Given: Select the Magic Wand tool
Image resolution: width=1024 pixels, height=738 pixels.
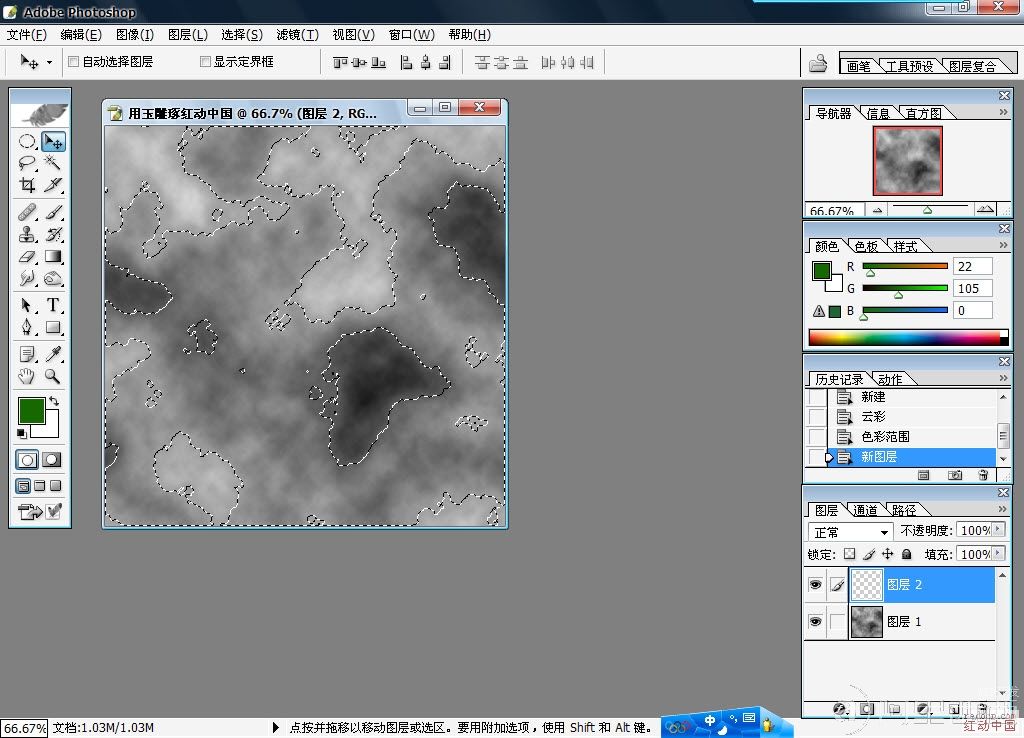Looking at the screenshot, I should (53, 163).
